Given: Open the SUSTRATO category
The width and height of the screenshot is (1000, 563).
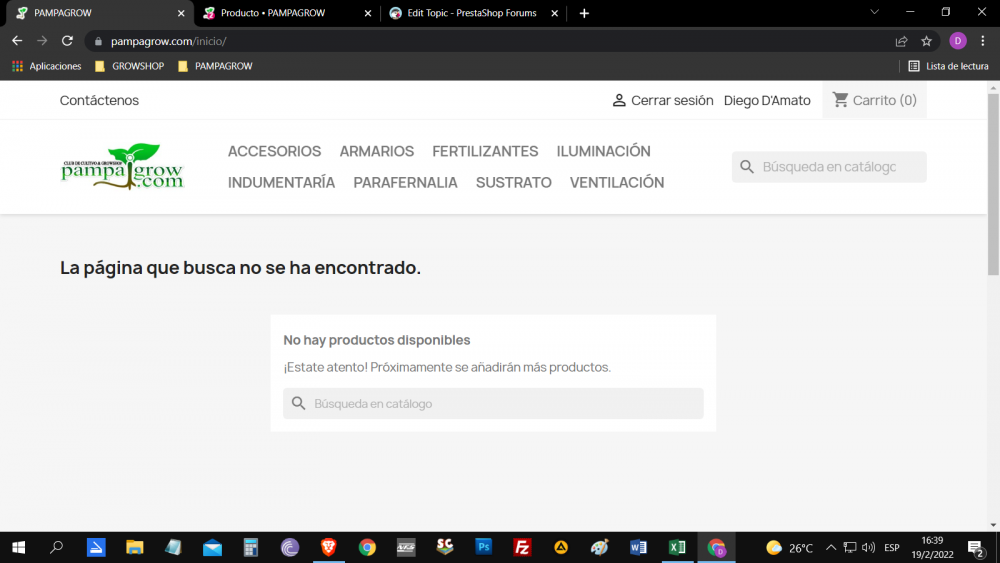Looking at the screenshot, I should tap(513, 182).
